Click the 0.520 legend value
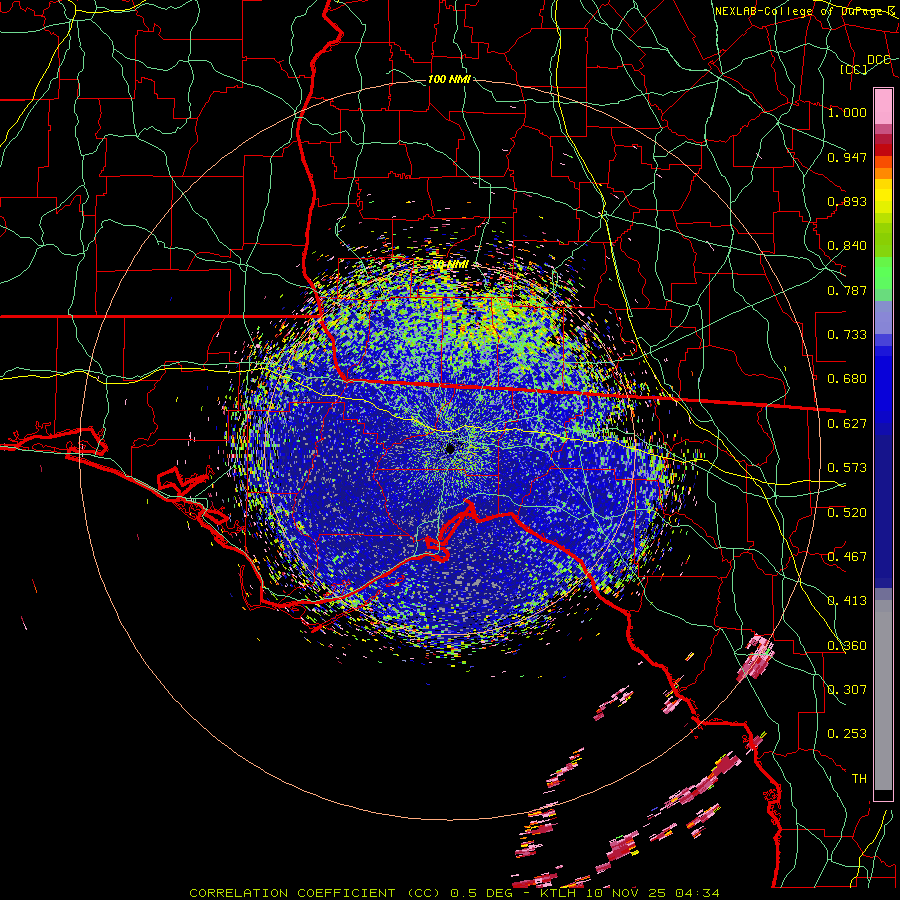900x900 pixels. tap(847, 513)
